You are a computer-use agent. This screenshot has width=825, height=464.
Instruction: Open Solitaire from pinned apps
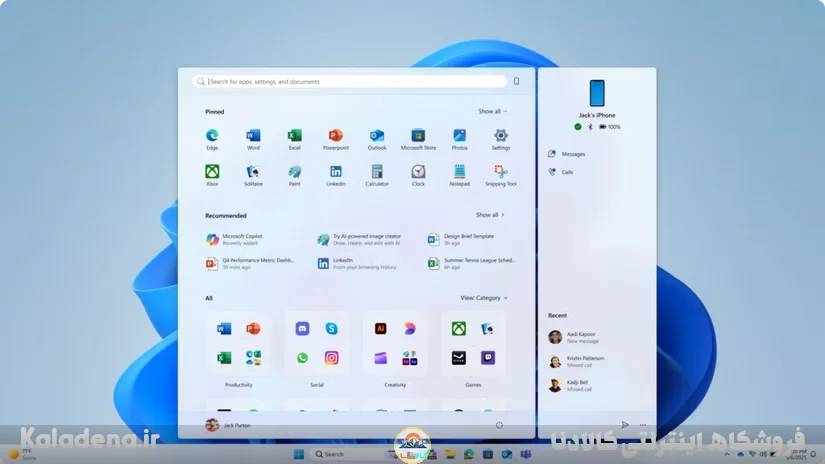253,175
